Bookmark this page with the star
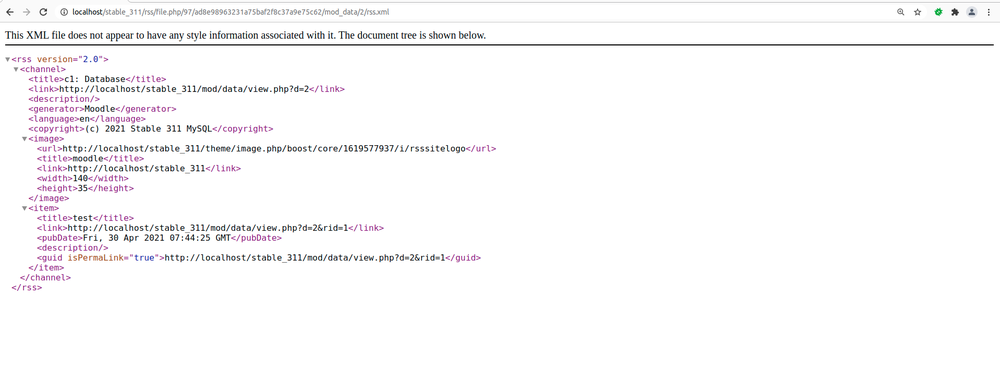 click(x=918, y=12)
